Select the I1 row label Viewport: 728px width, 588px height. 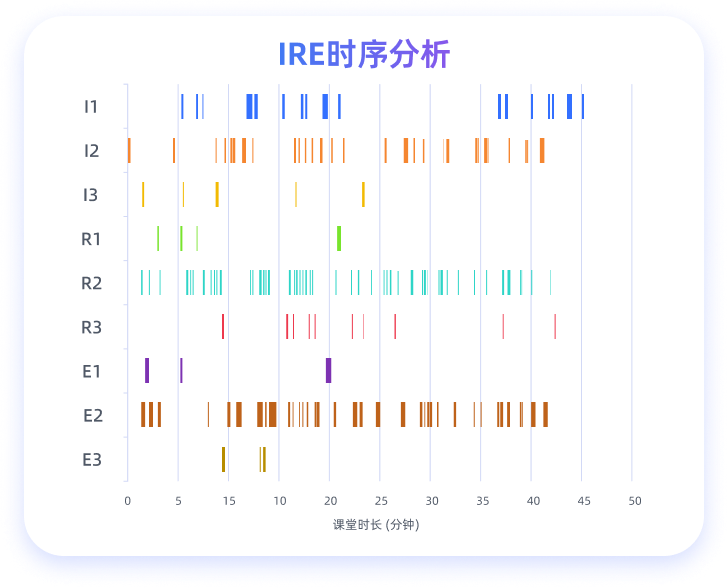click(x=91, y=106)
